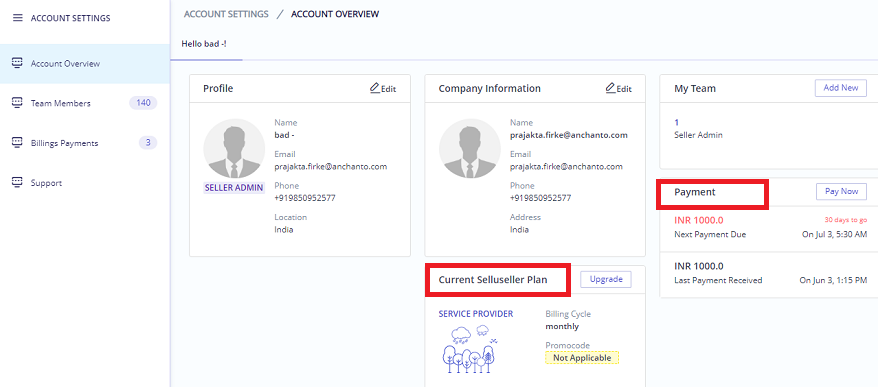878x387 pixels.
Task: Click the Profile phone number
Action: (305, 198)
